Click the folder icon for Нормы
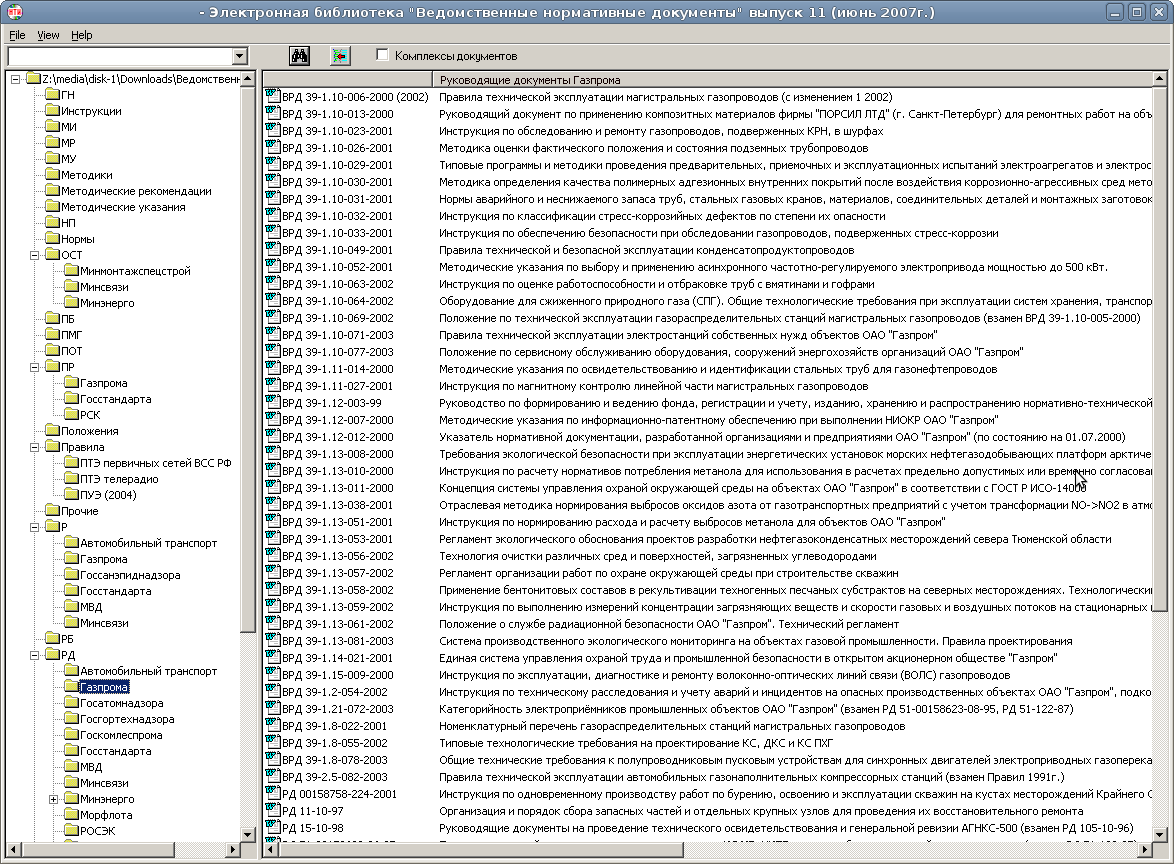This screenshot has width=1174, height=864. pos(52,239)
